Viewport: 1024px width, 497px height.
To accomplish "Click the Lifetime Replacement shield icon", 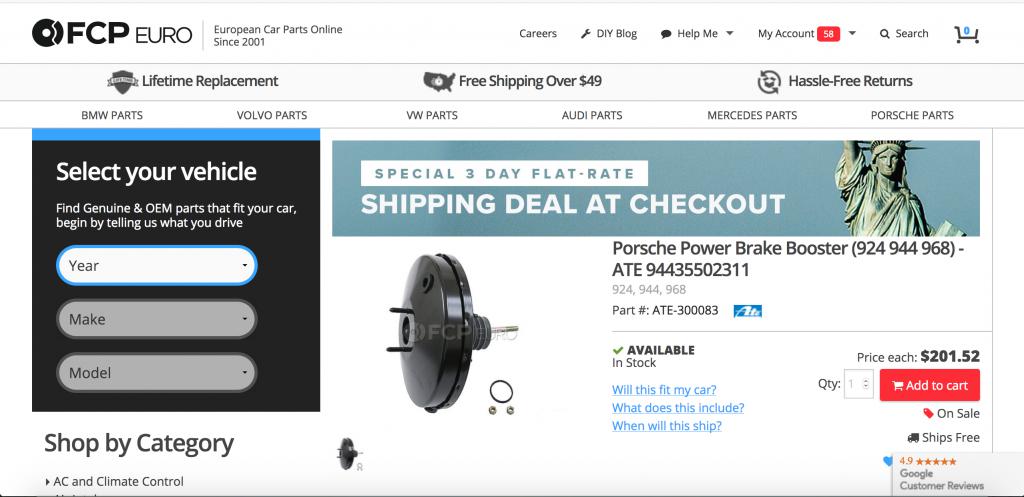I will (123, 82).
